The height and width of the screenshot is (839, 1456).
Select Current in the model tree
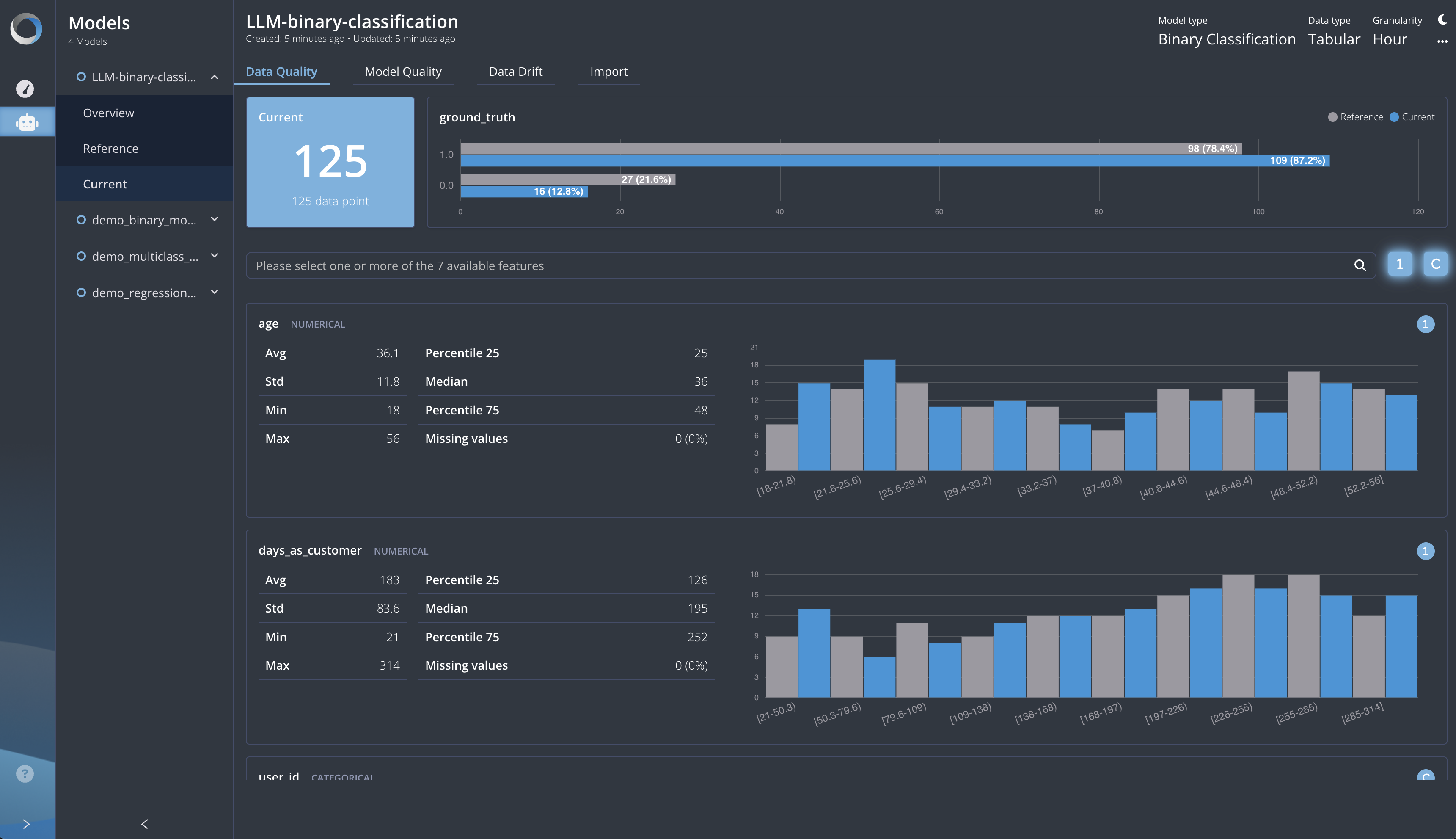pyautogui.click(x=145, y=184)
